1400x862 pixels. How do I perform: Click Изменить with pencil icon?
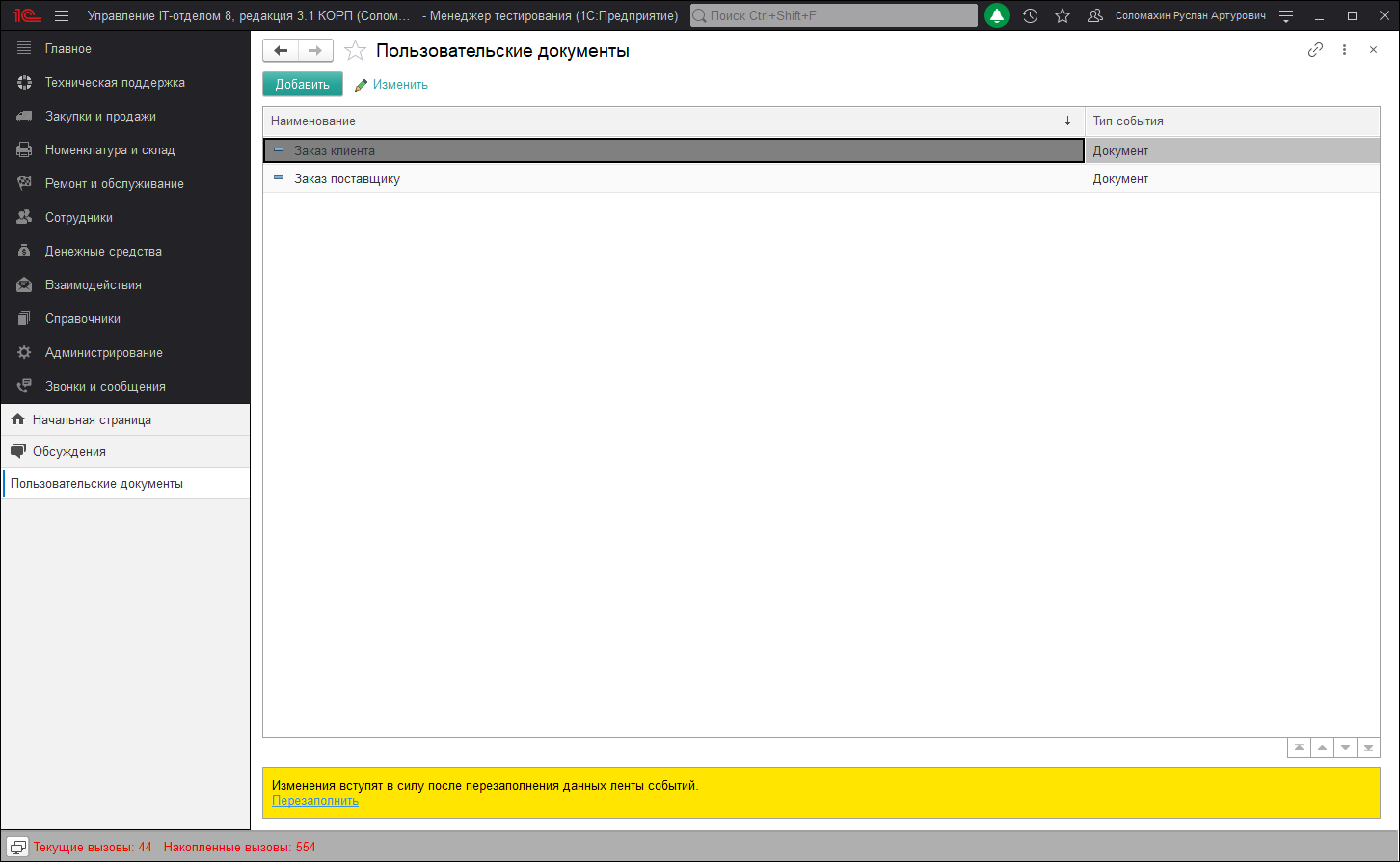coord(391,85)
